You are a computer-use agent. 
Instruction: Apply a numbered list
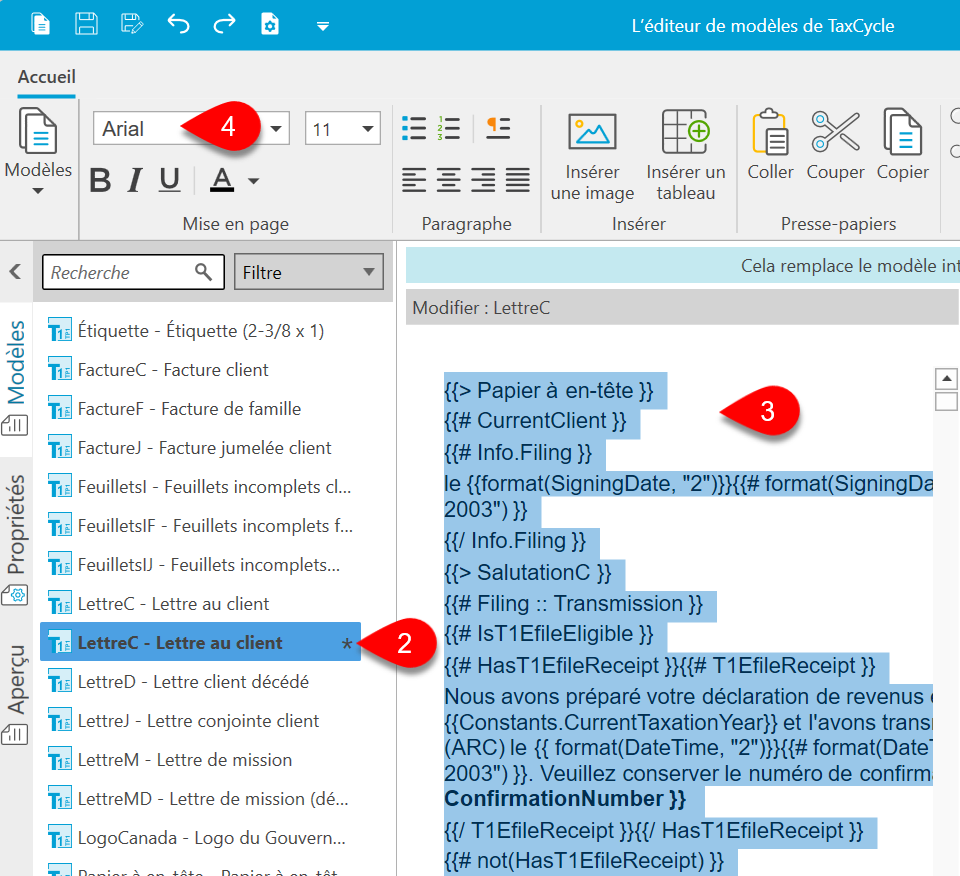click(x=449, y=129)
